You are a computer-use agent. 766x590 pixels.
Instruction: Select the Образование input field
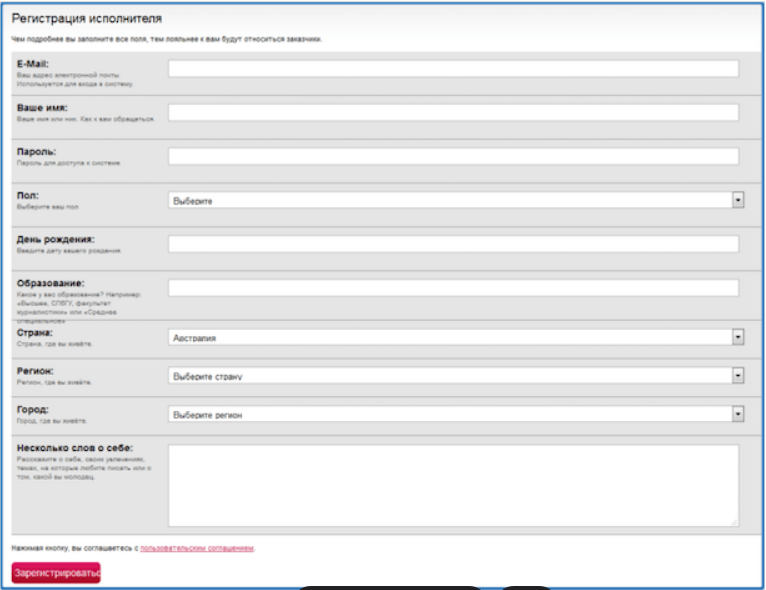pos(453,289)
